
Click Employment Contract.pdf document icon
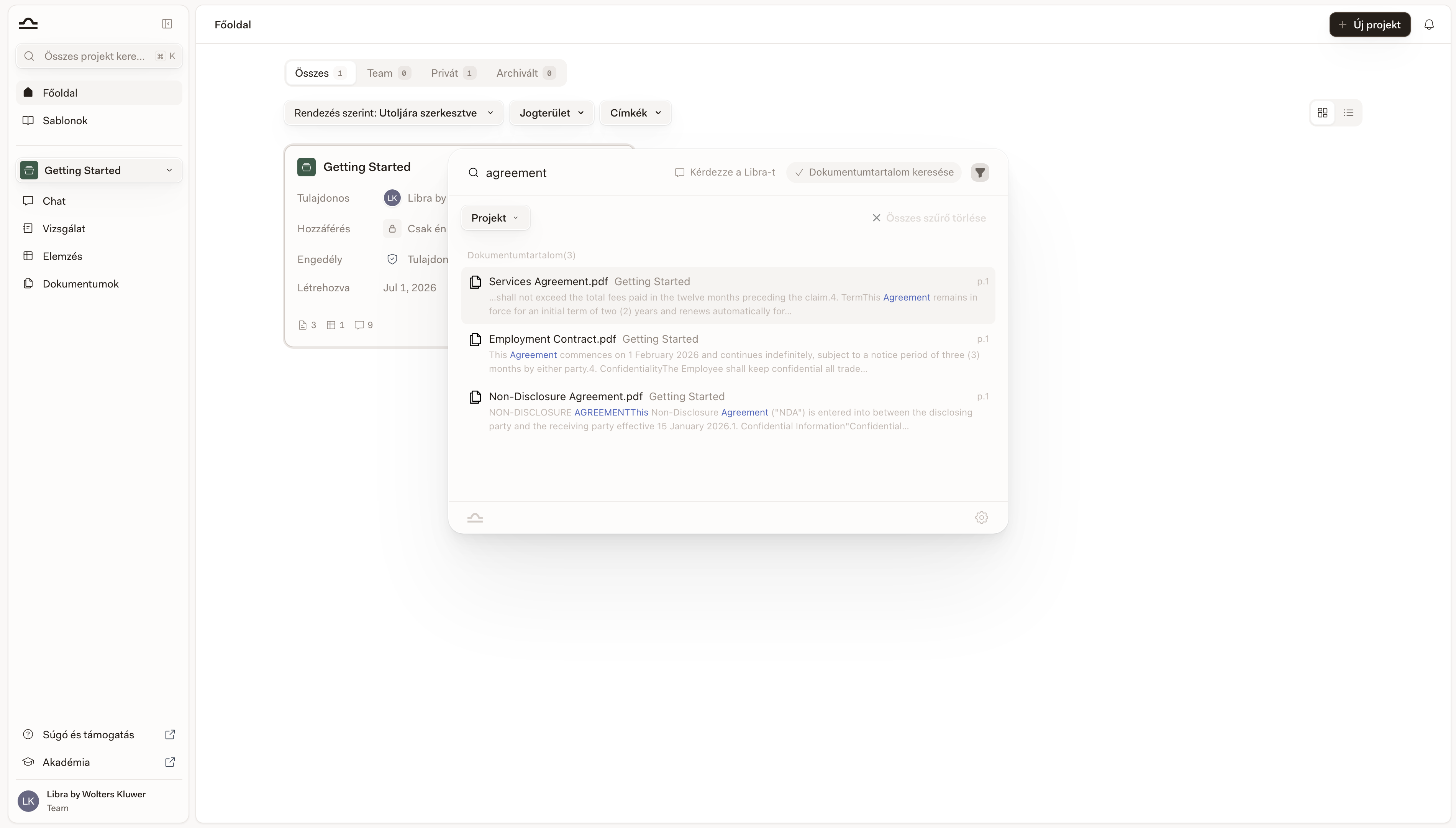tap(475, 340)
